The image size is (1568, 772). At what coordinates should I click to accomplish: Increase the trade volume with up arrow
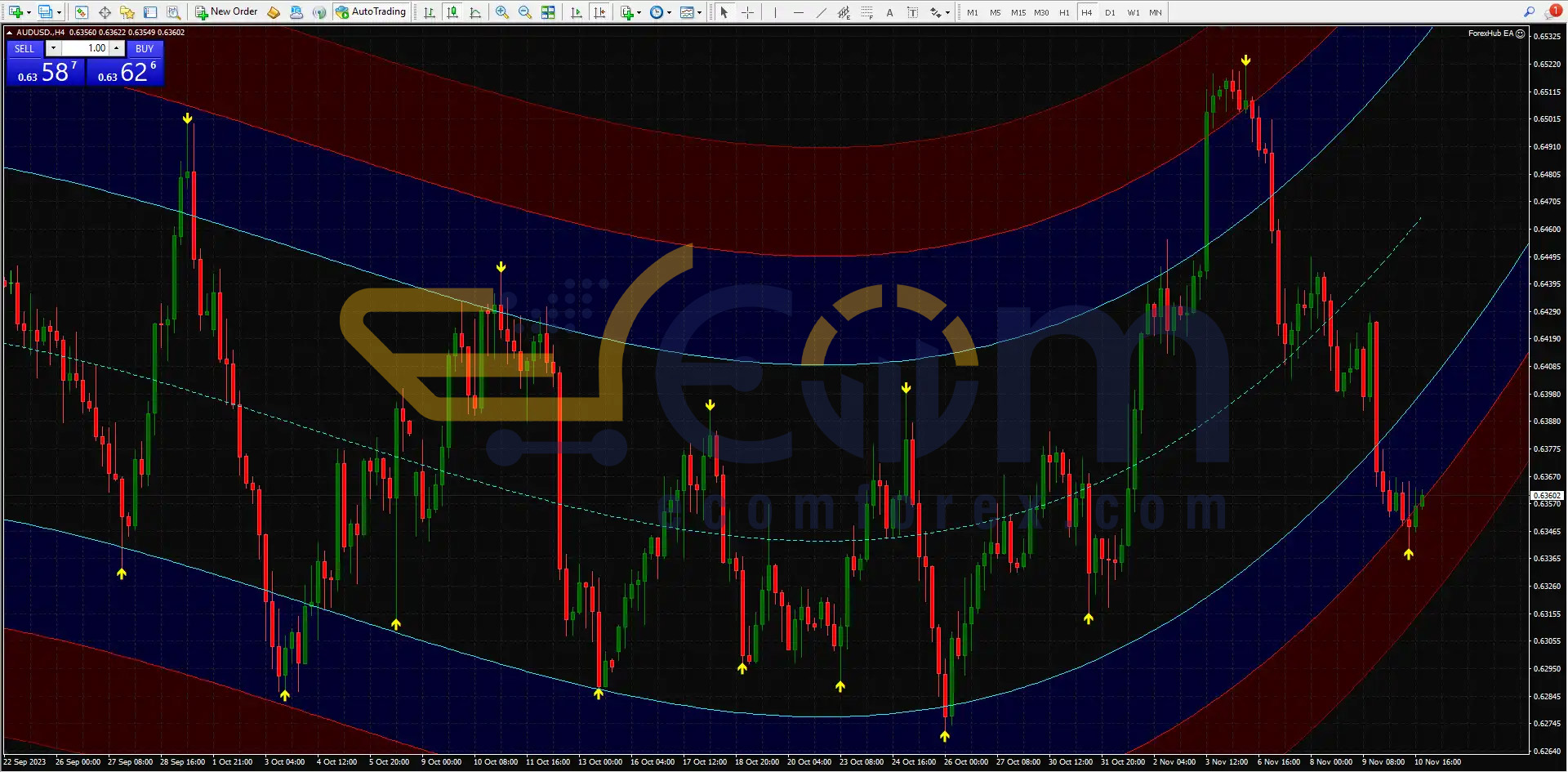pyautogui.click(x=117, y=48)
